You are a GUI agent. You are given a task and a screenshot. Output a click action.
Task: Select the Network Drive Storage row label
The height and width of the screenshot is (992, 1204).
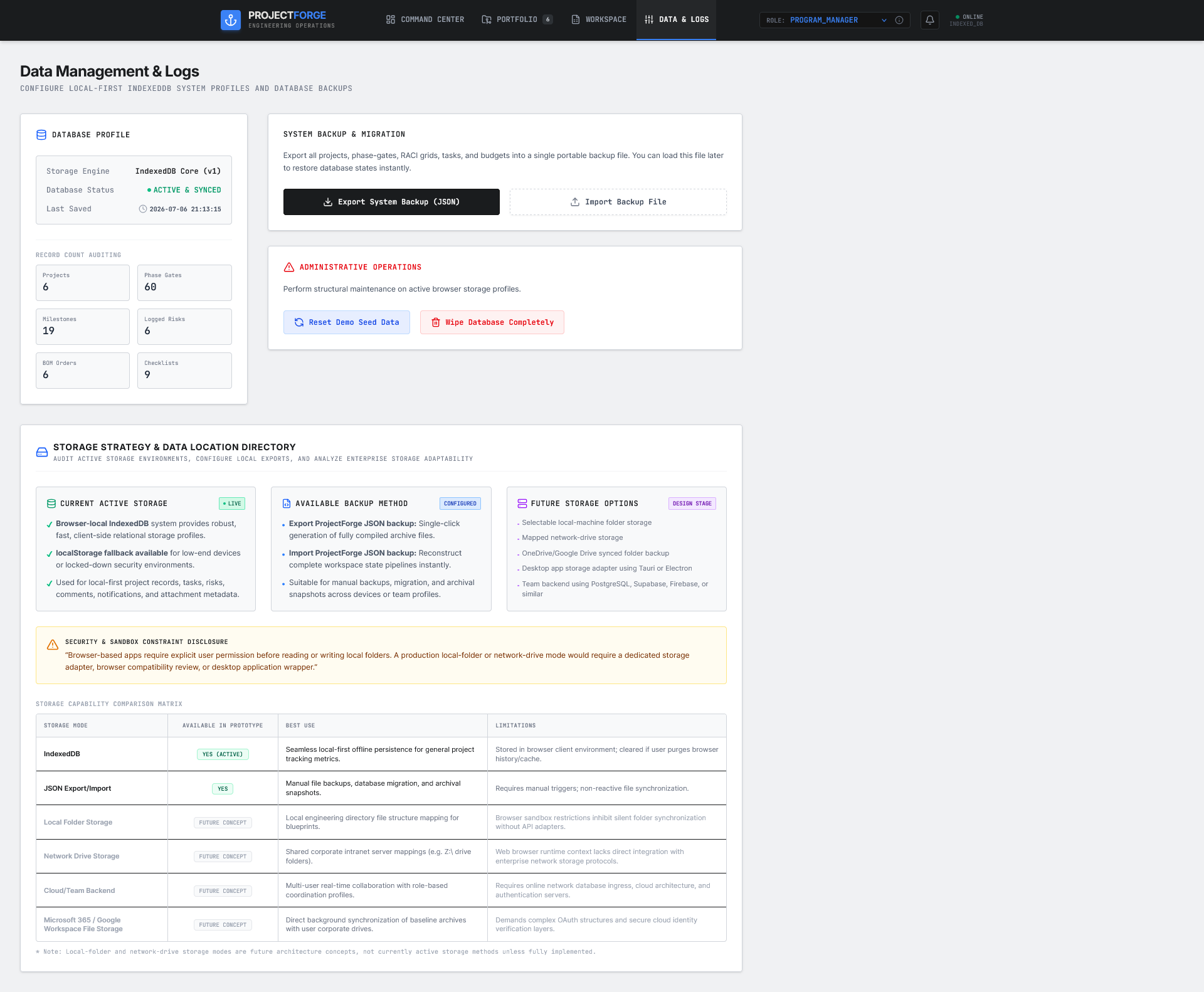coord(82,856)
